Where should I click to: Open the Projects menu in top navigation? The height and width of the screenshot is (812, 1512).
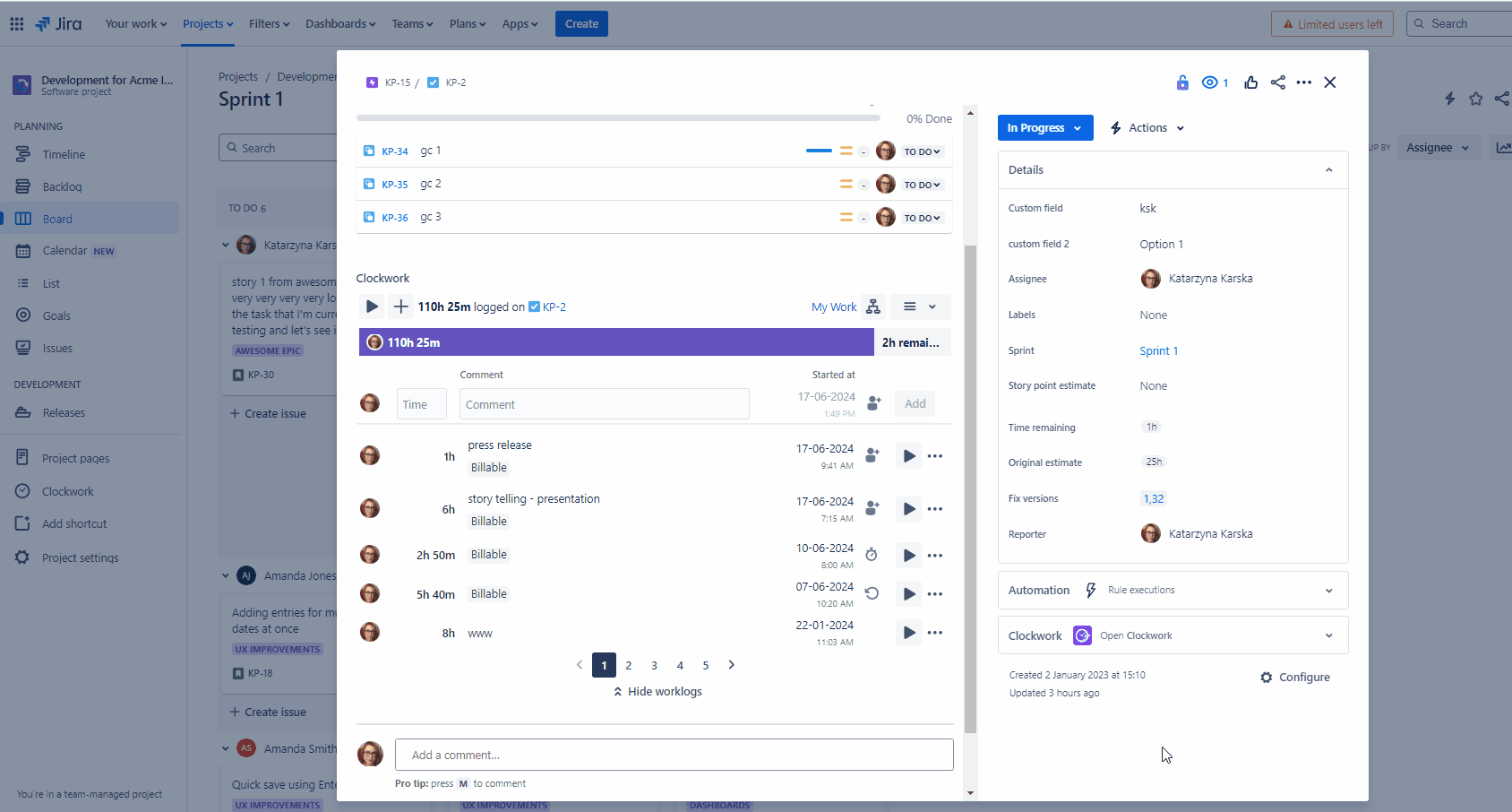coord(208,24)
